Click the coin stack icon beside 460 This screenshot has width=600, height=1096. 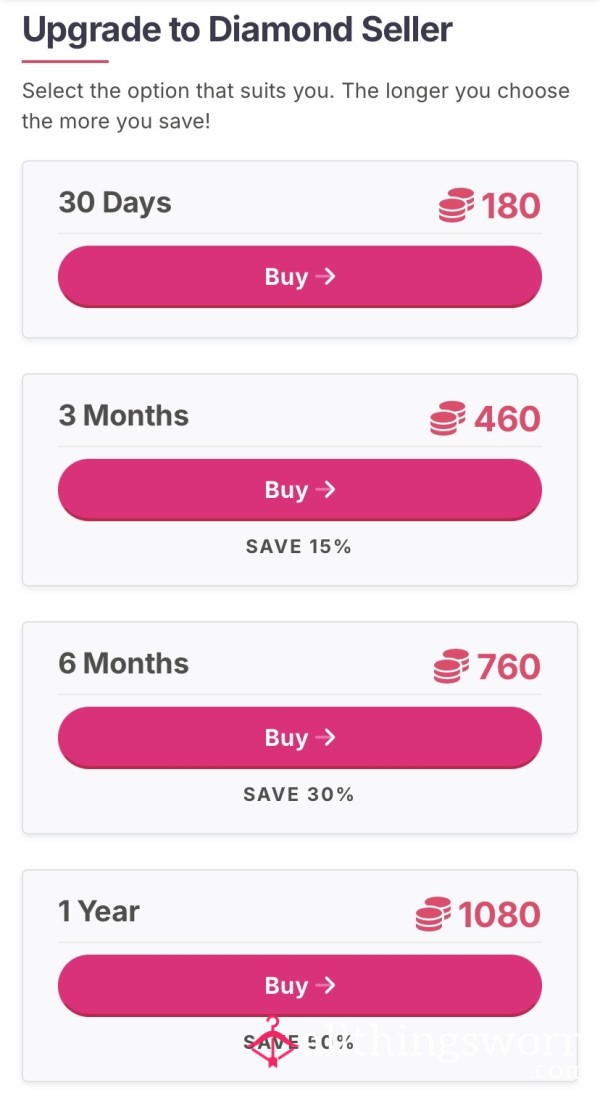(x=448, y=419)
